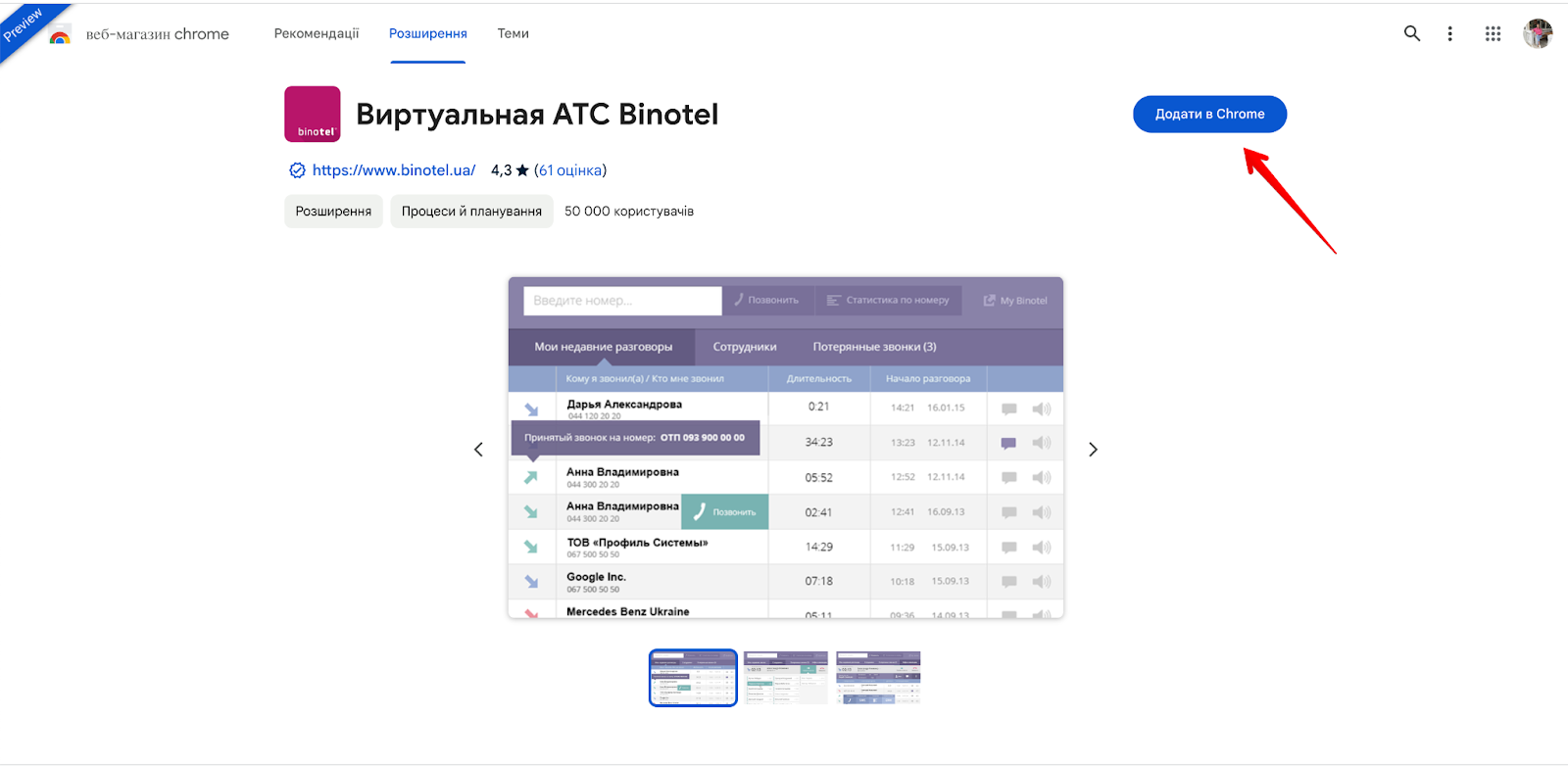Image resolution: width=1568 pixels, height=767 pixels.
Task: Switch to the Теми tab
Action: 513,33
